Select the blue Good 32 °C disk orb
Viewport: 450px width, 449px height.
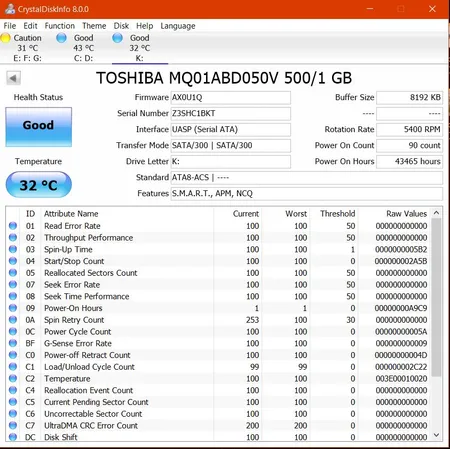pos(117,38)
